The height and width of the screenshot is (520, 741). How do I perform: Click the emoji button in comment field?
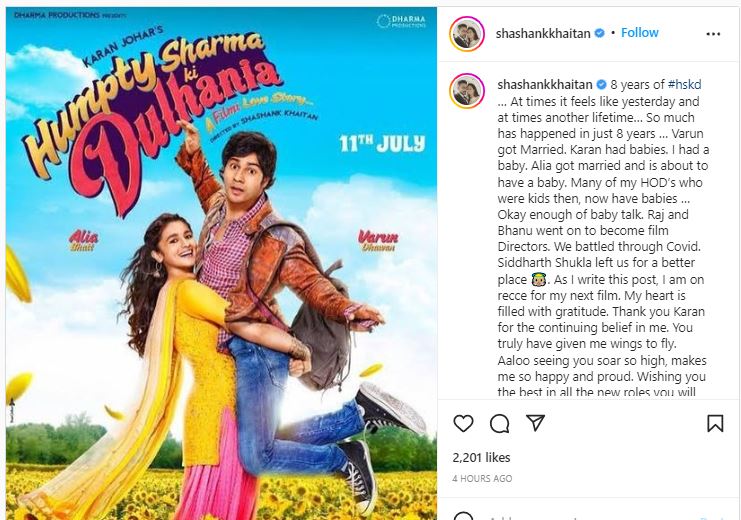click(464, 516)
